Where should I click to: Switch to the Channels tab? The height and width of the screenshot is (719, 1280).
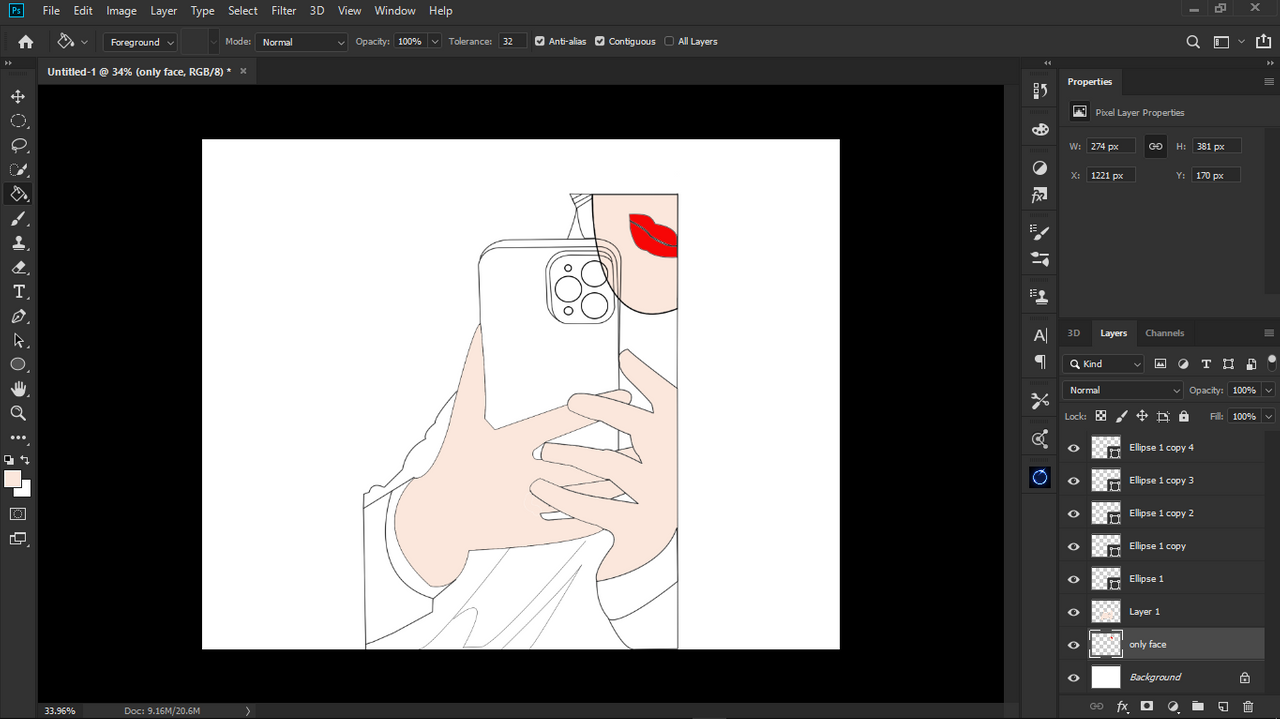point(1165,333)
